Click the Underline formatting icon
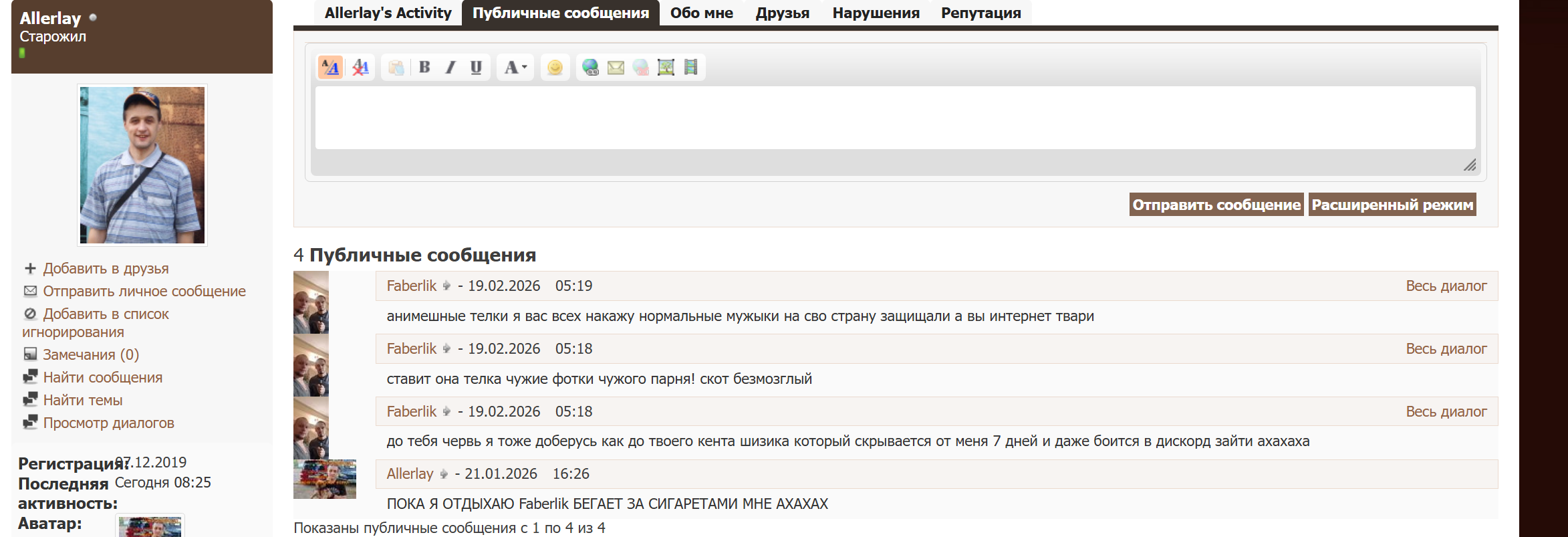Viewport: 1568px width, 537px height. pos(476,68)
